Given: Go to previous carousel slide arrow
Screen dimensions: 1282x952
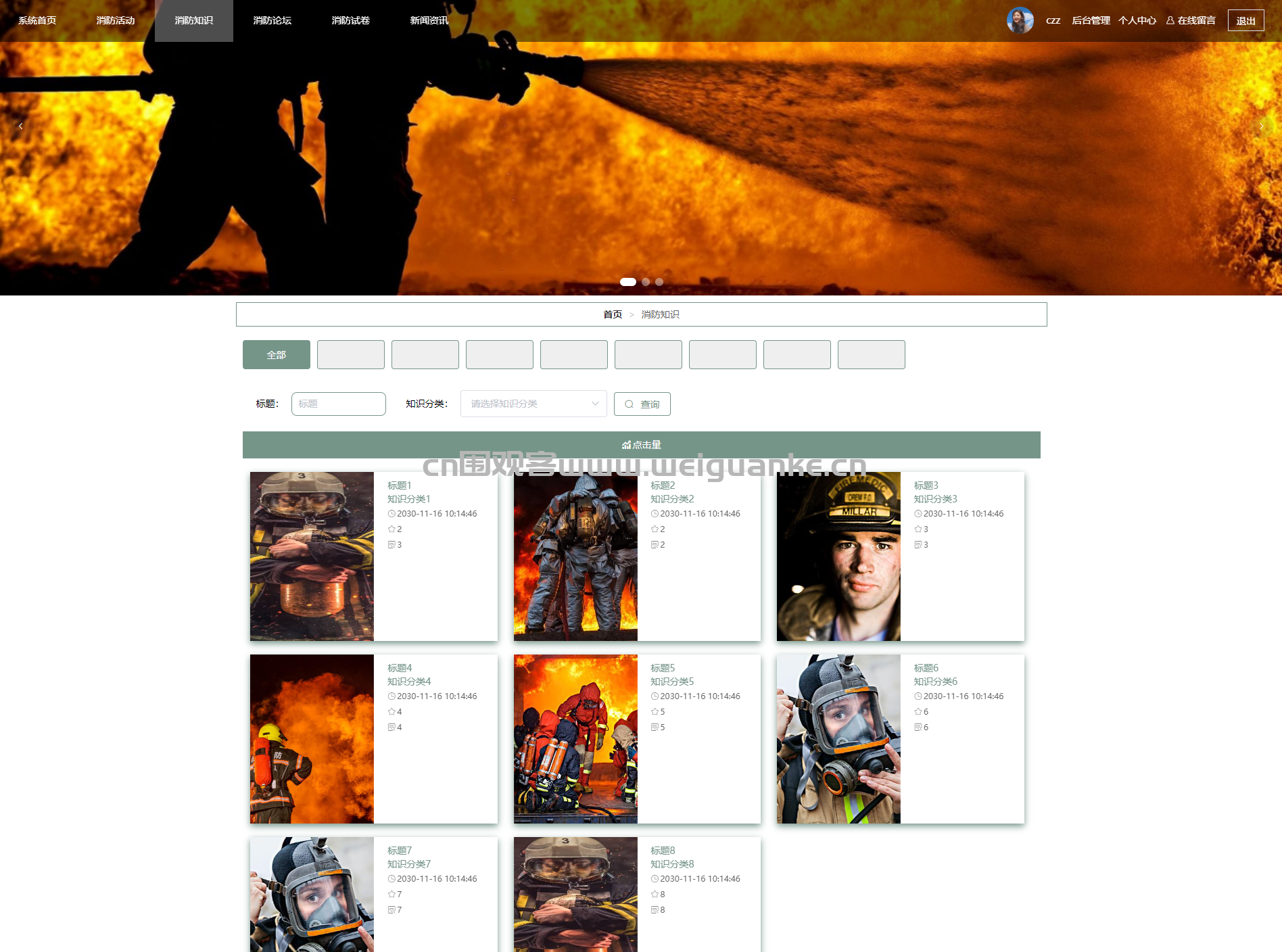Looking at the screenshot, I should tap(20, 126).
